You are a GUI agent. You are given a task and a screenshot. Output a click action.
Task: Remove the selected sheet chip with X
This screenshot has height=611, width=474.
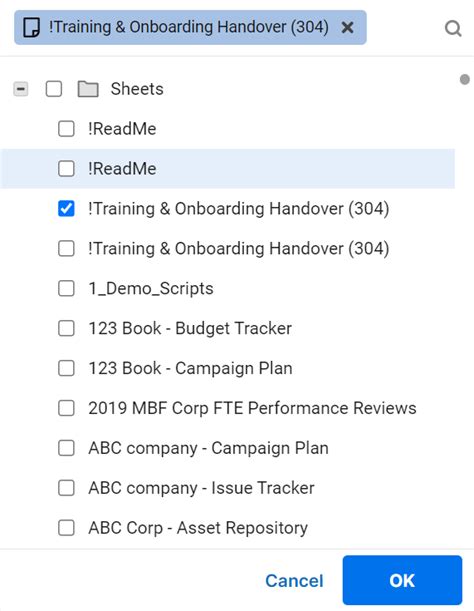(x=347, y=28)
